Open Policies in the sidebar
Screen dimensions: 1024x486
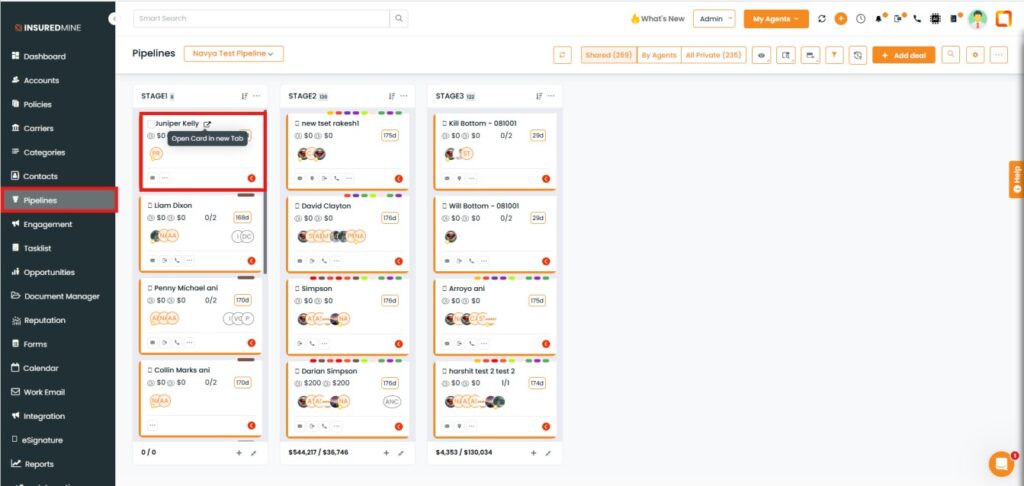[38, 104]
